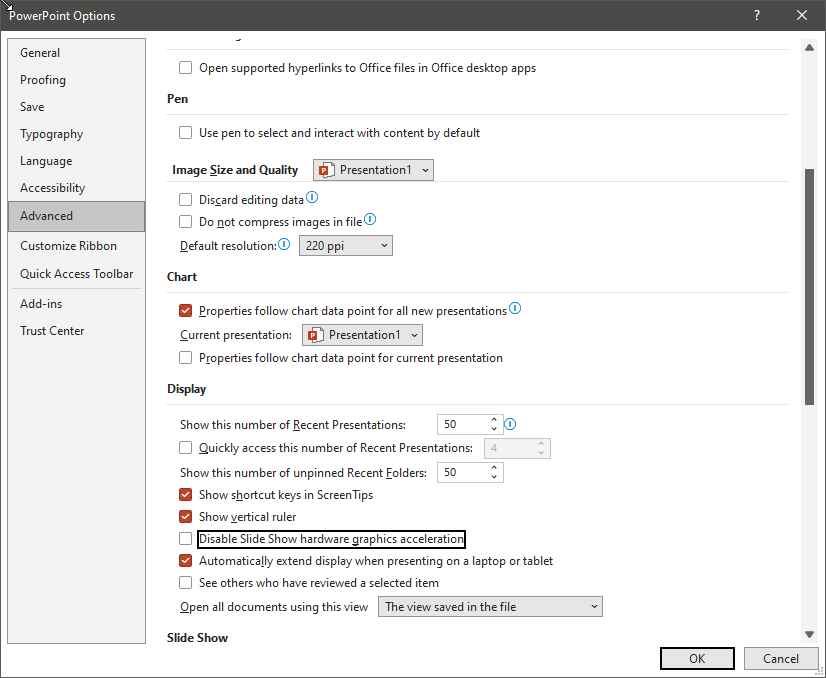The image size is (826, 678).
Task: Go to the Save options category
Action: click(76, 106)
